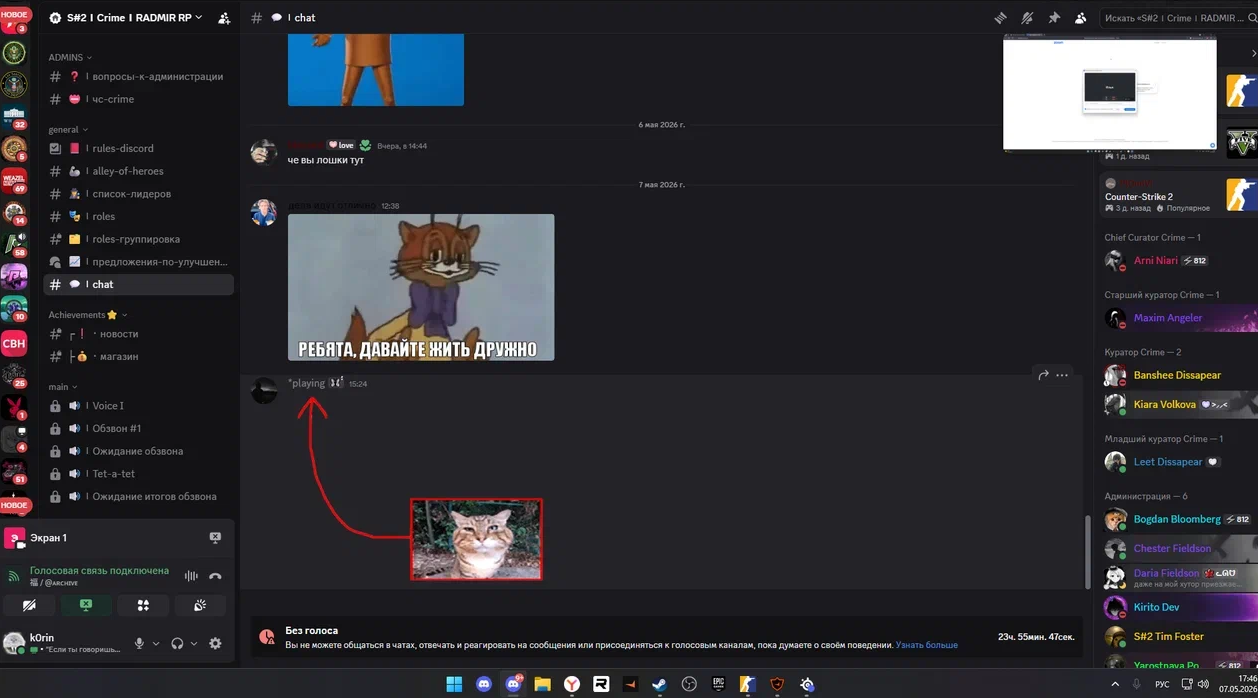Image resolution: width=1258 pixels, height=698 pixels.
Task: Open more options on the *playing message
Action: (1062, 375)
